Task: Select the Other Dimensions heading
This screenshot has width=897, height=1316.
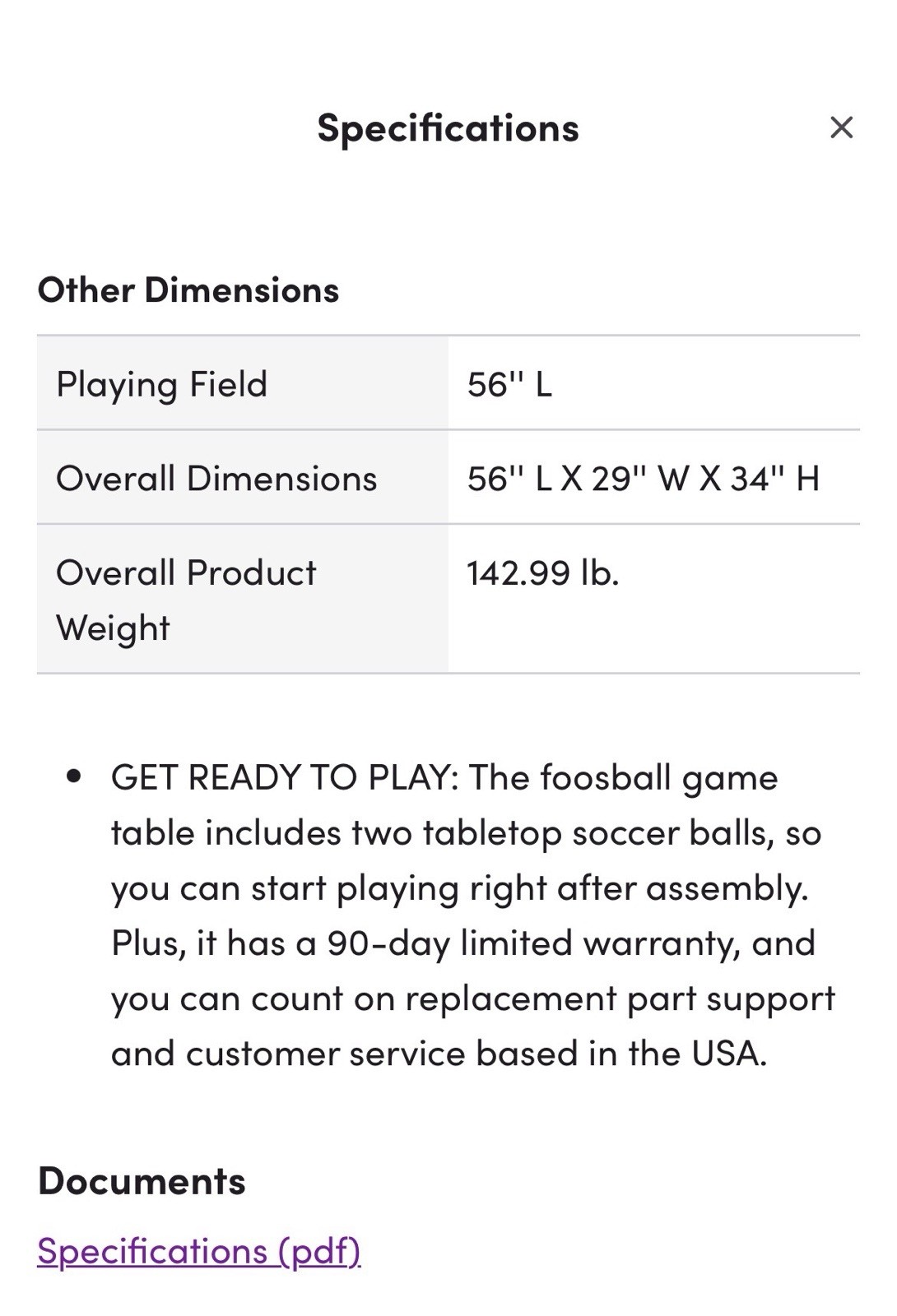Action: click(x=188, y=290)
